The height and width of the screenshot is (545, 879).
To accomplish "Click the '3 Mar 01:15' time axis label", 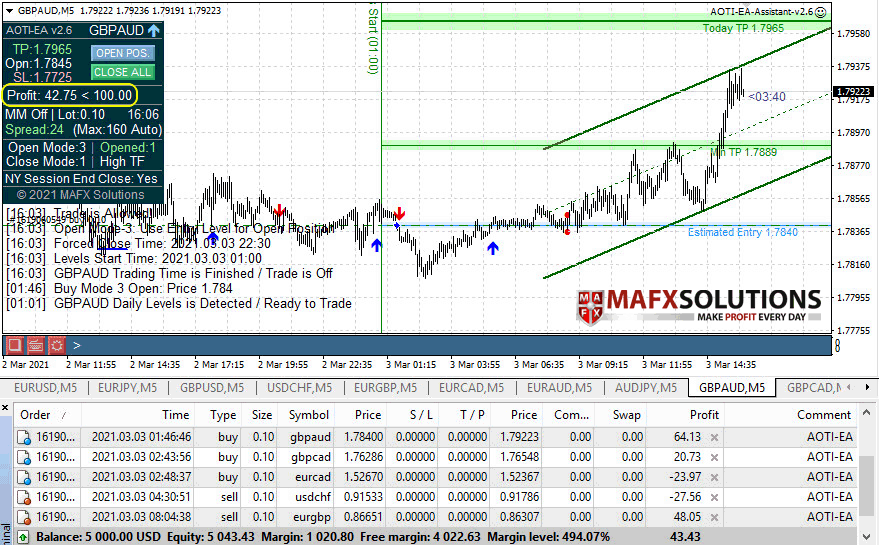I will (411, 364).
